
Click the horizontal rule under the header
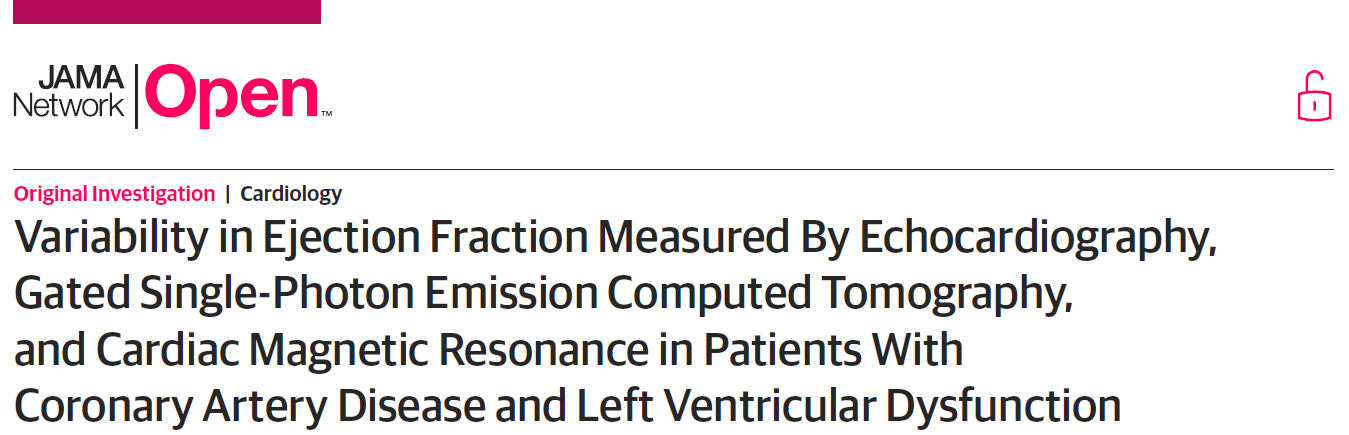pos(673,169)
